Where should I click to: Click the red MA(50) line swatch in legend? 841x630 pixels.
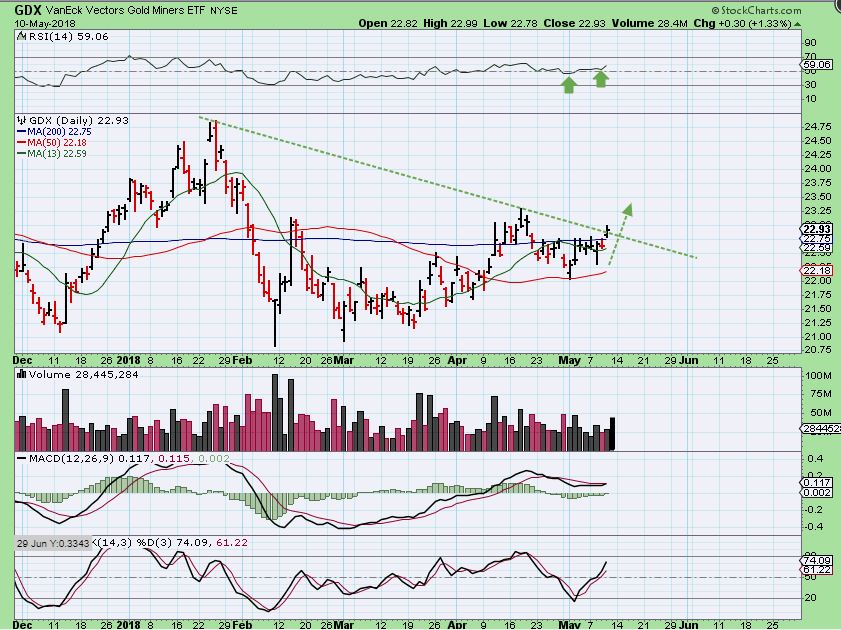click(22, 143)
